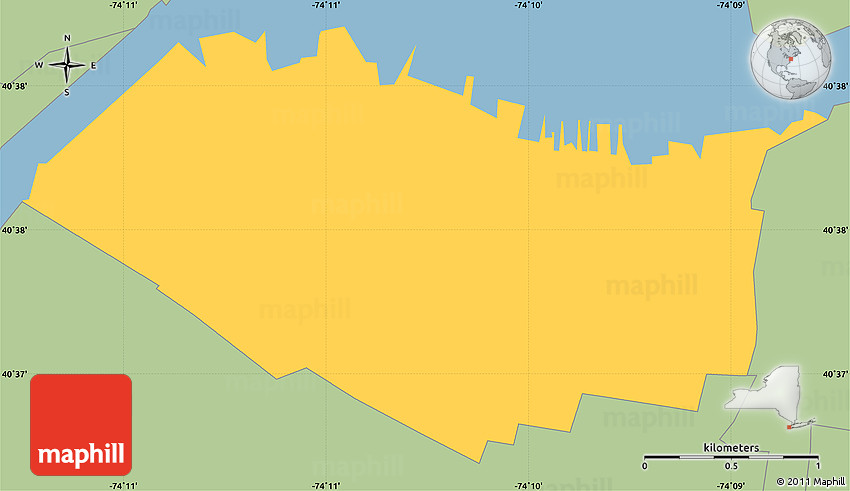Click the red marker on the globe
This screenshot has height=491, width=850.
[790, 61]
